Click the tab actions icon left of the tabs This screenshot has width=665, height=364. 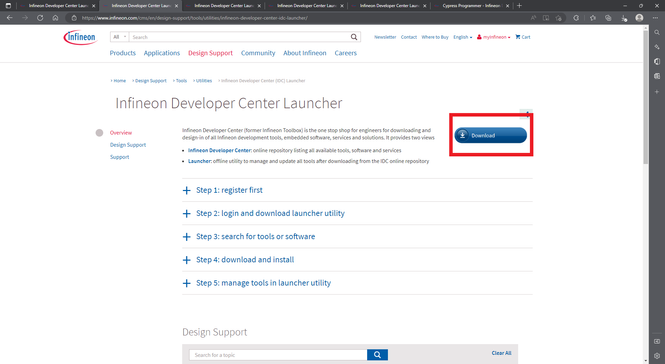coord(8,6)
